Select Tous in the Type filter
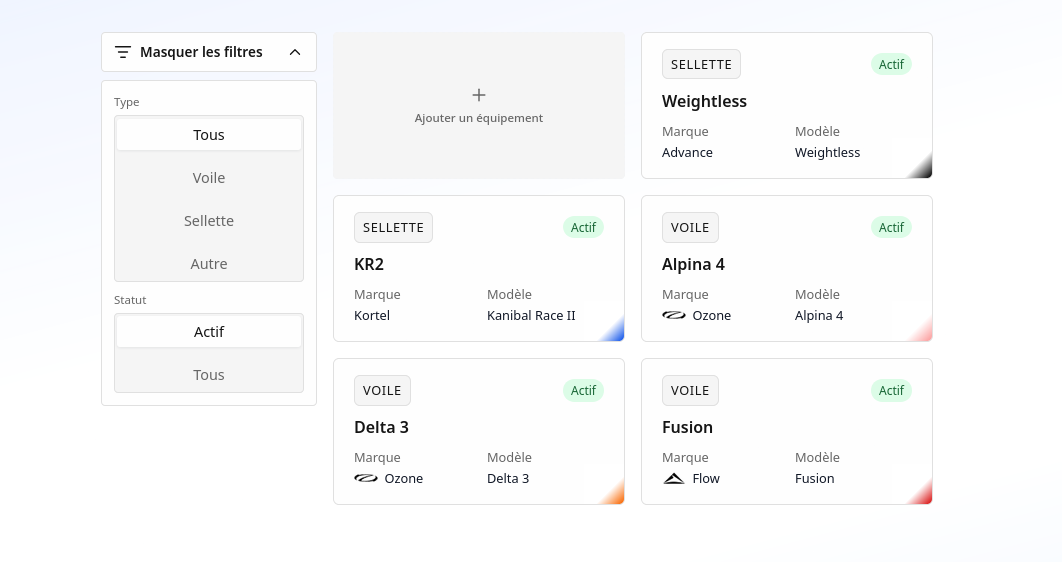1062x562 pixels. pos(209,135)
